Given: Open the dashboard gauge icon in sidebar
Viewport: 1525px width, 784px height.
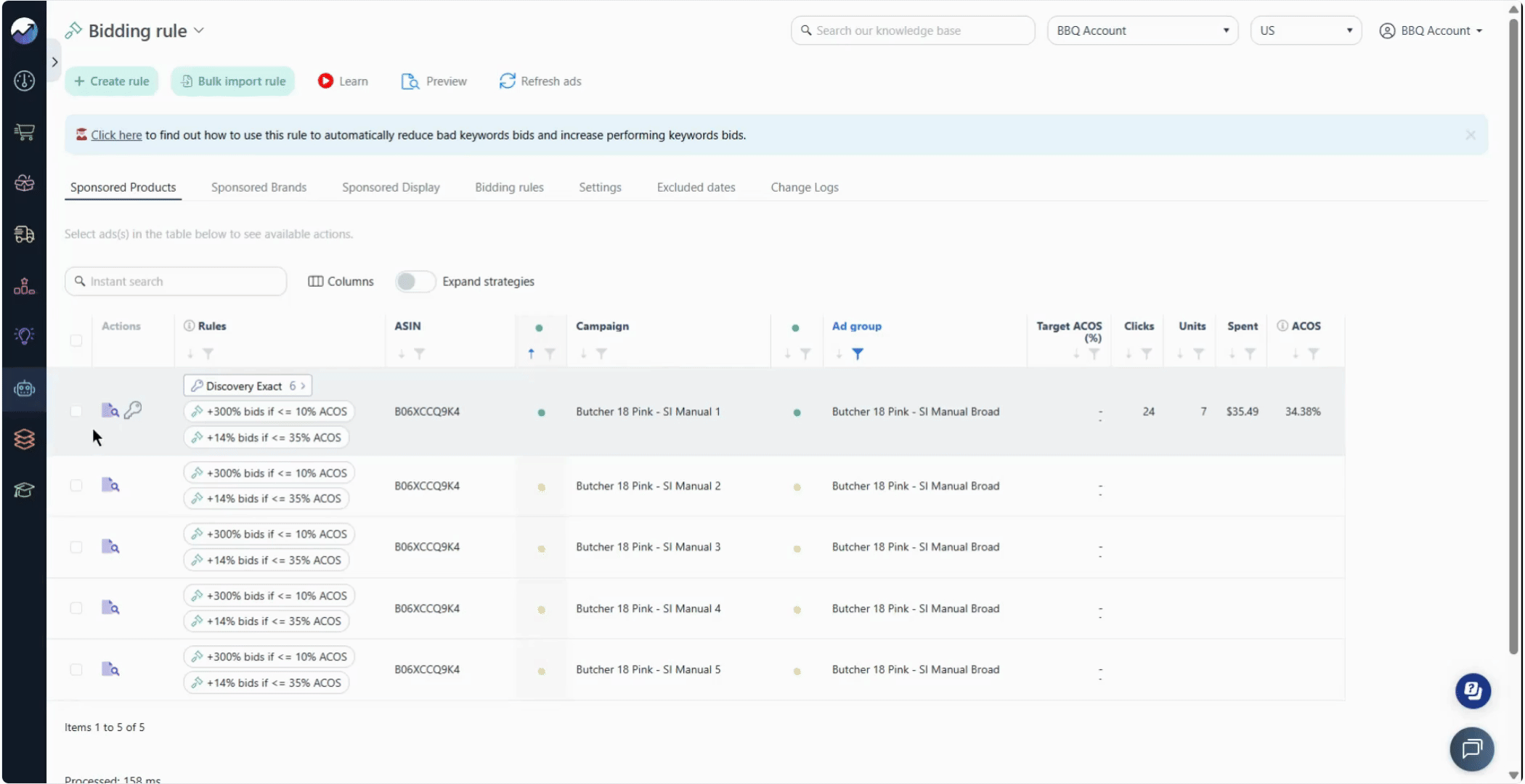Looking at the screenshot, I should pos(24,81).
